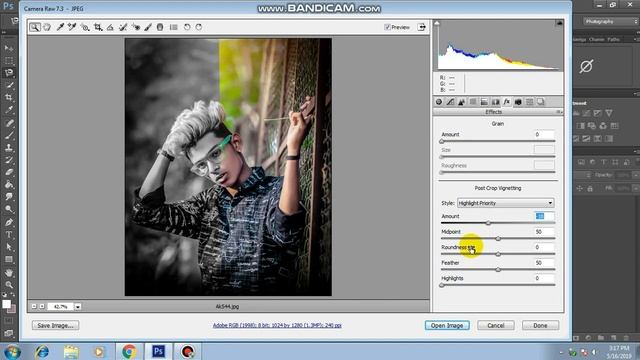Open the Detail panel tab
The width and height of the screenshot is (640, 360).
(461, 102)
